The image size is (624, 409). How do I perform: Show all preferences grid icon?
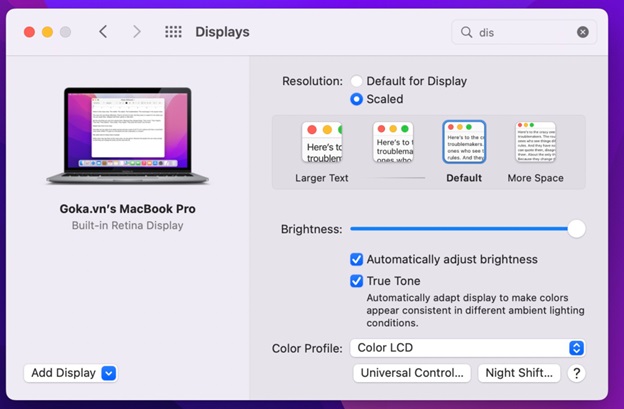[x=174, y=32]
